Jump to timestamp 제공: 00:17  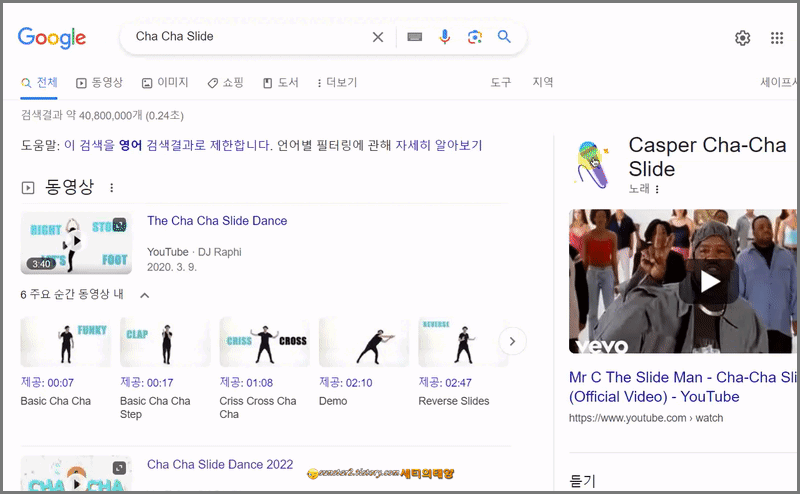pos(146,383)
